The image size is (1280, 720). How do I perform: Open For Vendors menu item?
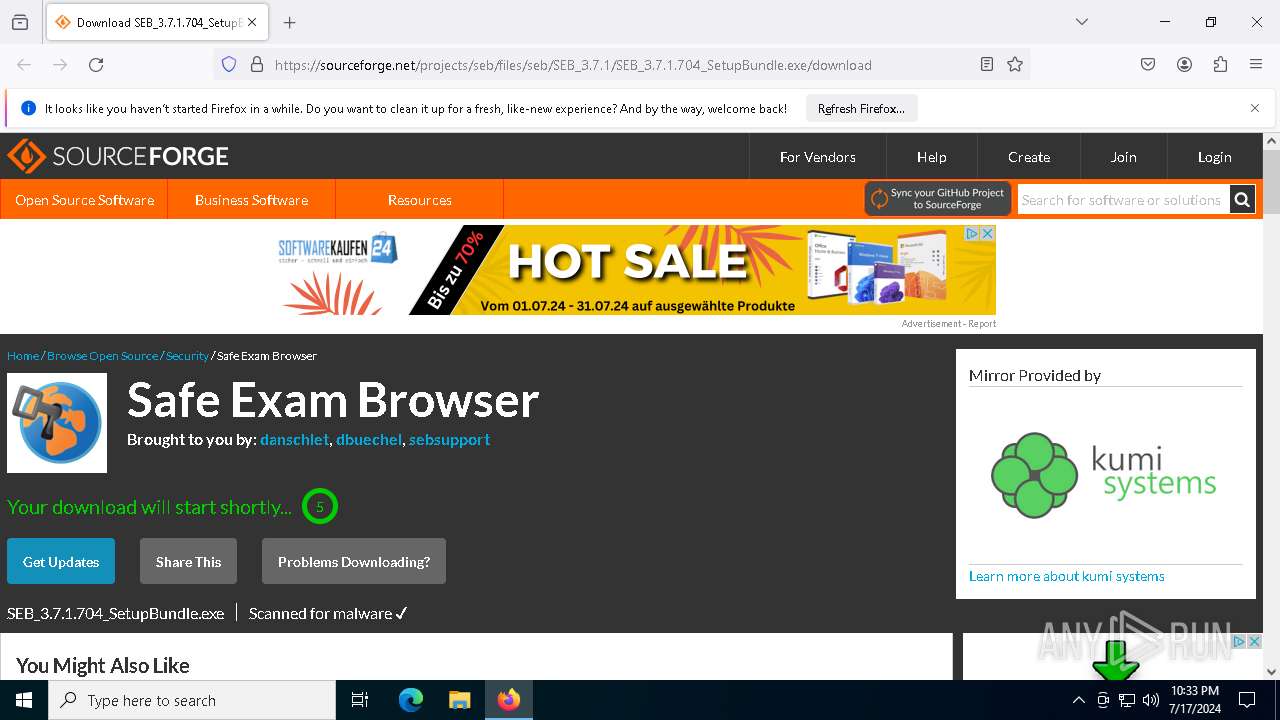pyautogui.click(x=817, y=157)
